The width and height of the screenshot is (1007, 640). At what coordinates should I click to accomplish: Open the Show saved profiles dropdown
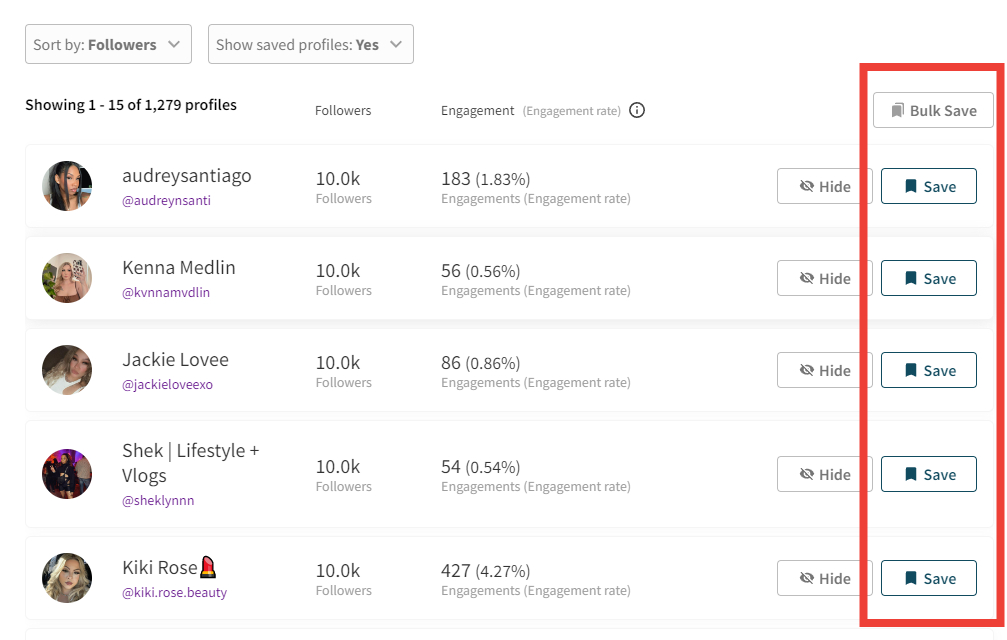[x=310, y=43]
